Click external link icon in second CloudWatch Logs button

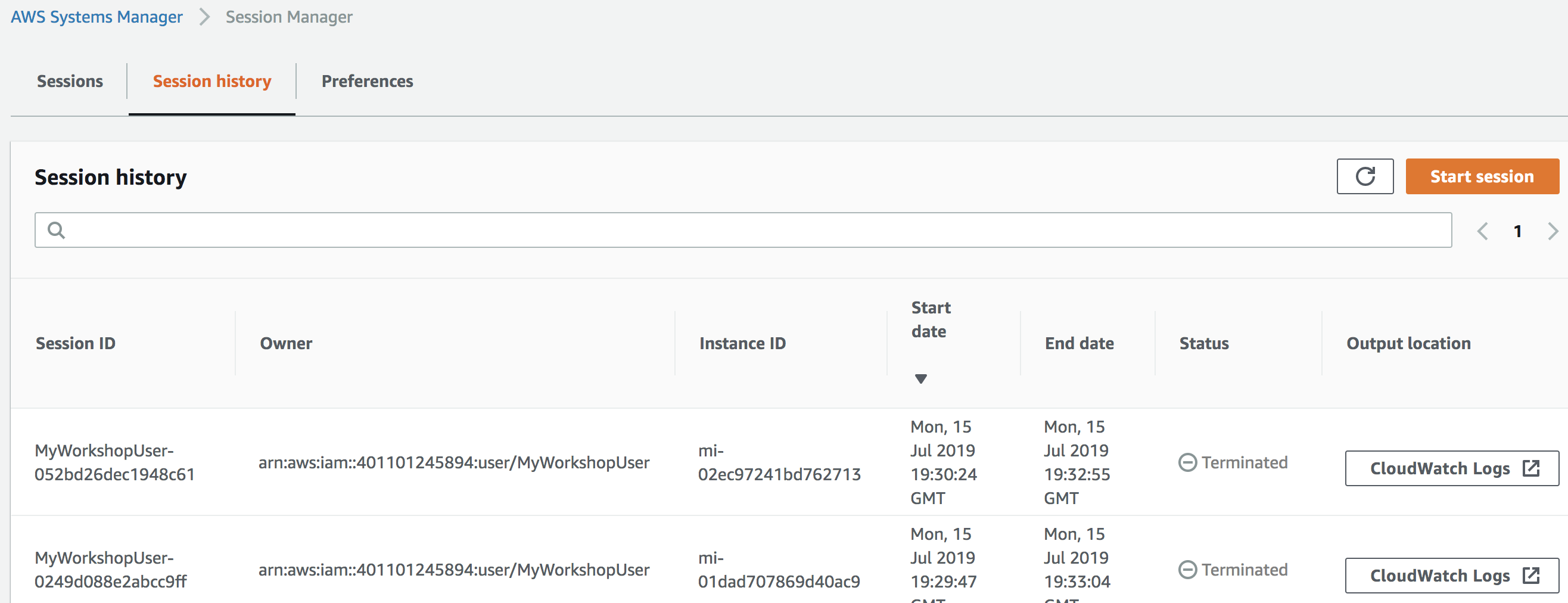[x=1531, y=576]
